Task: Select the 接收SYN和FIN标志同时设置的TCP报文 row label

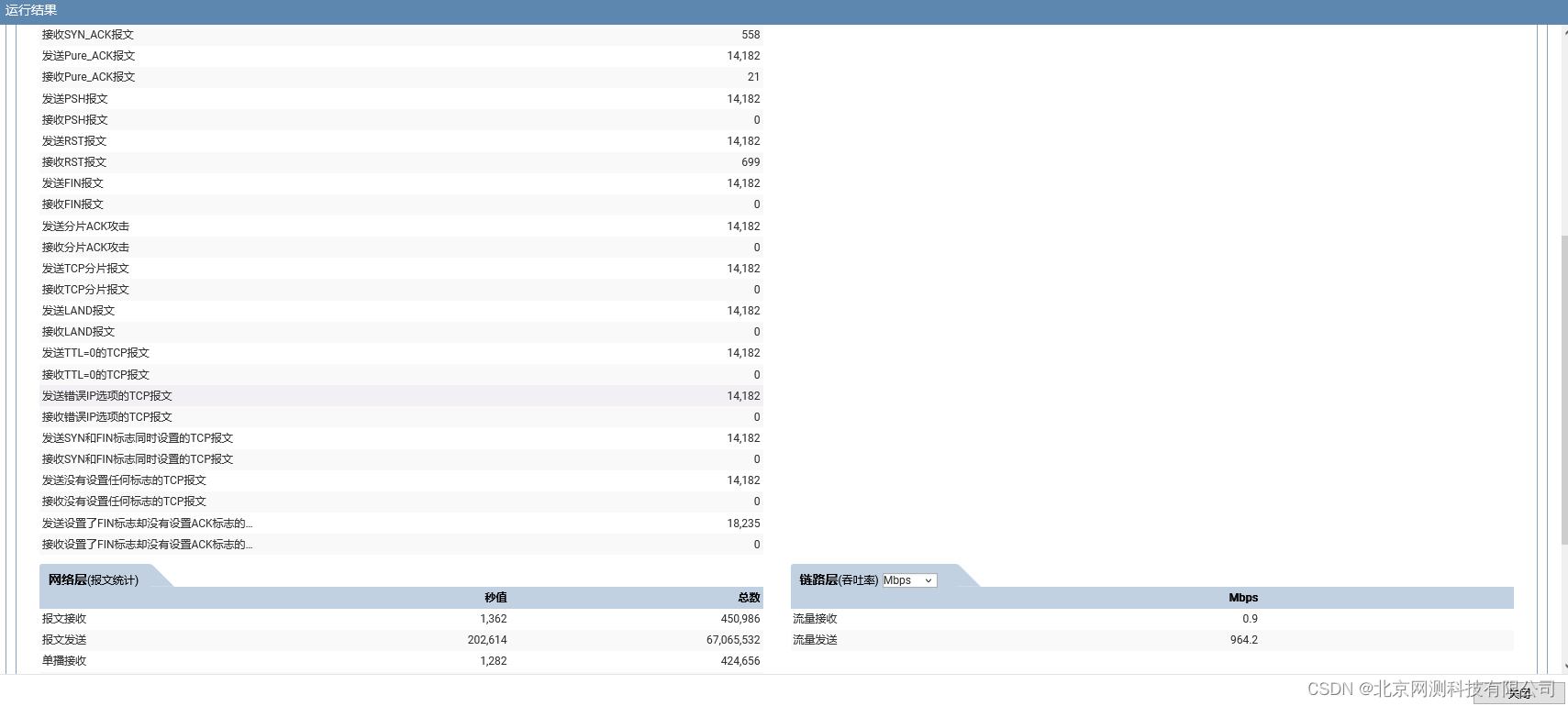Action: pos(138,459)
